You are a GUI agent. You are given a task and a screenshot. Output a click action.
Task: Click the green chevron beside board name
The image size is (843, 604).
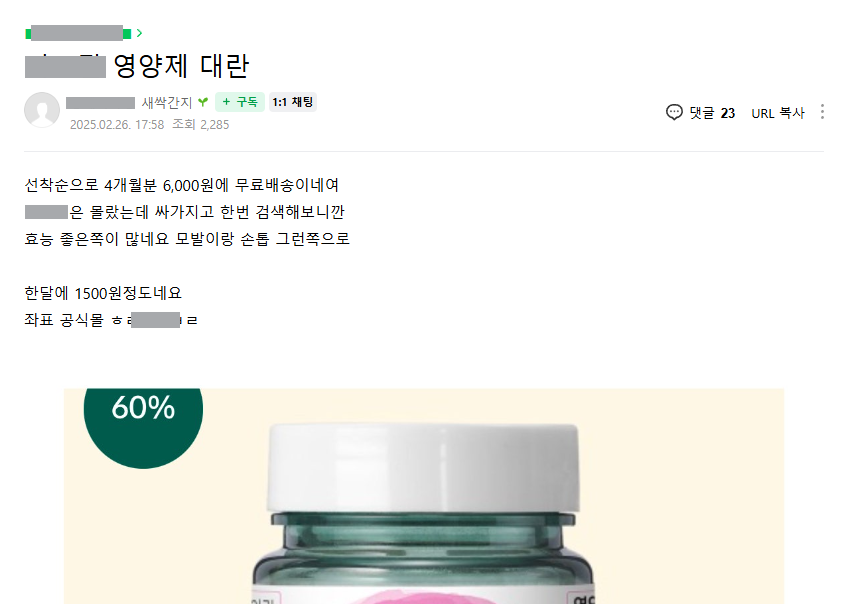[139, 33]
